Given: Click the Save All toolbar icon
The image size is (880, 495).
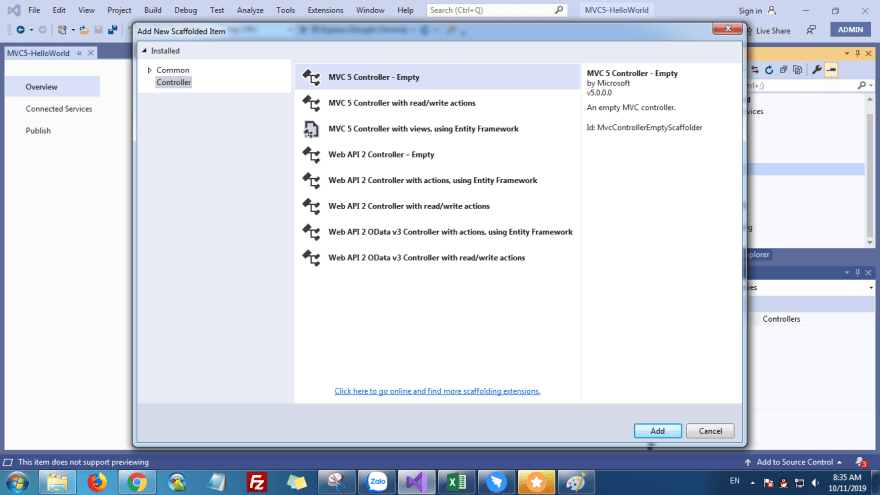Looking at the screenshot, I should click(113, 30).
